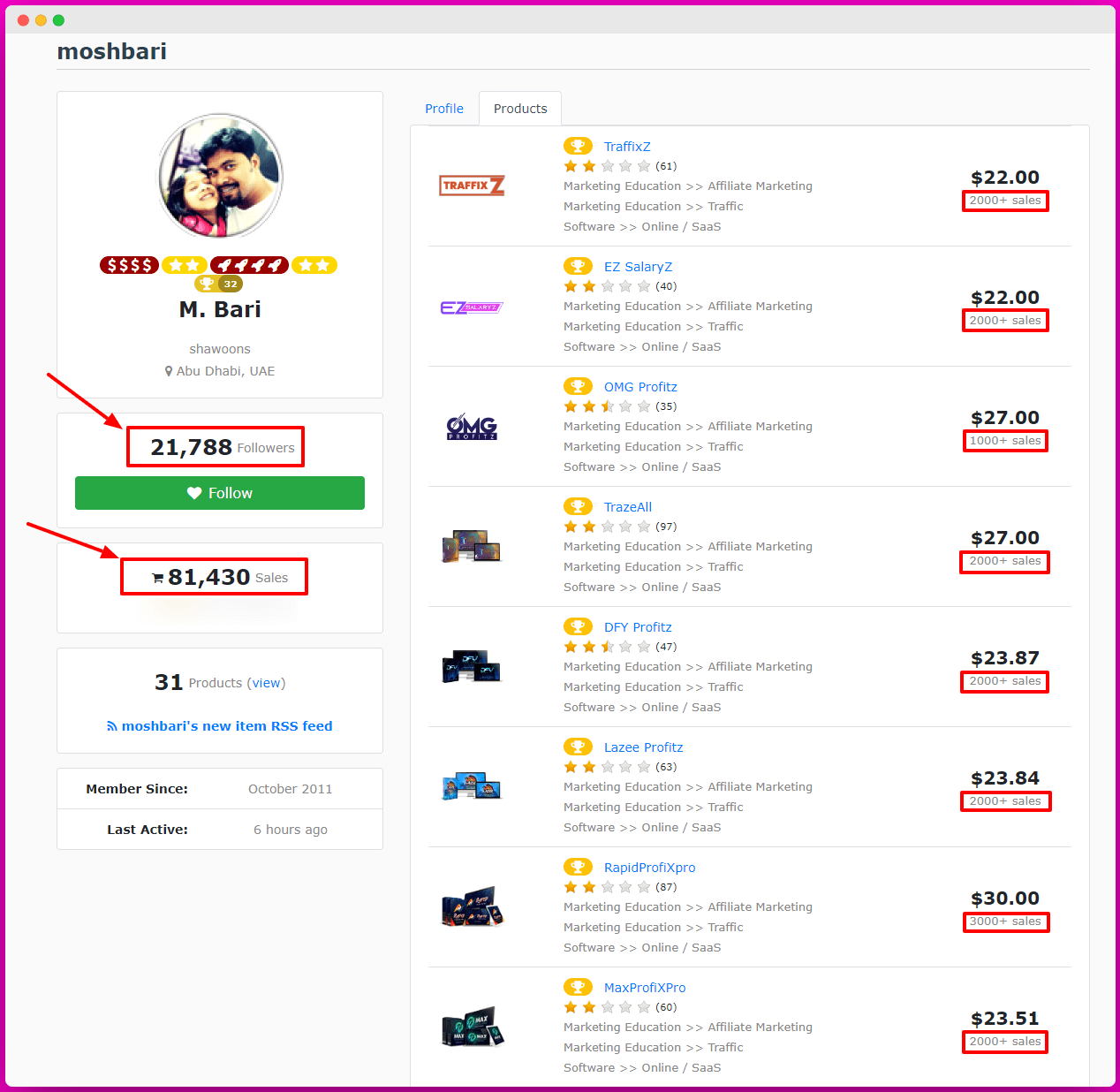Open the Lazee Profitz product link
Screen dimensions: 1120x1092
click(643, 747)
